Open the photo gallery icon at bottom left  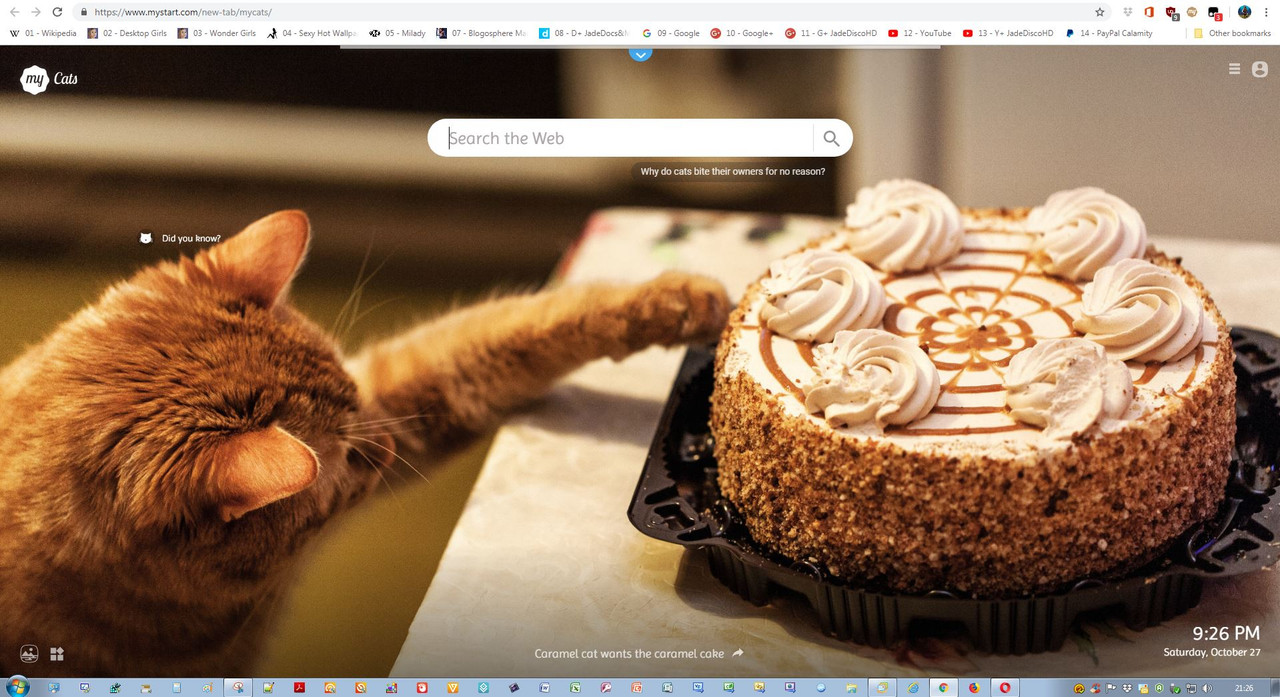(x=30, y=654)
